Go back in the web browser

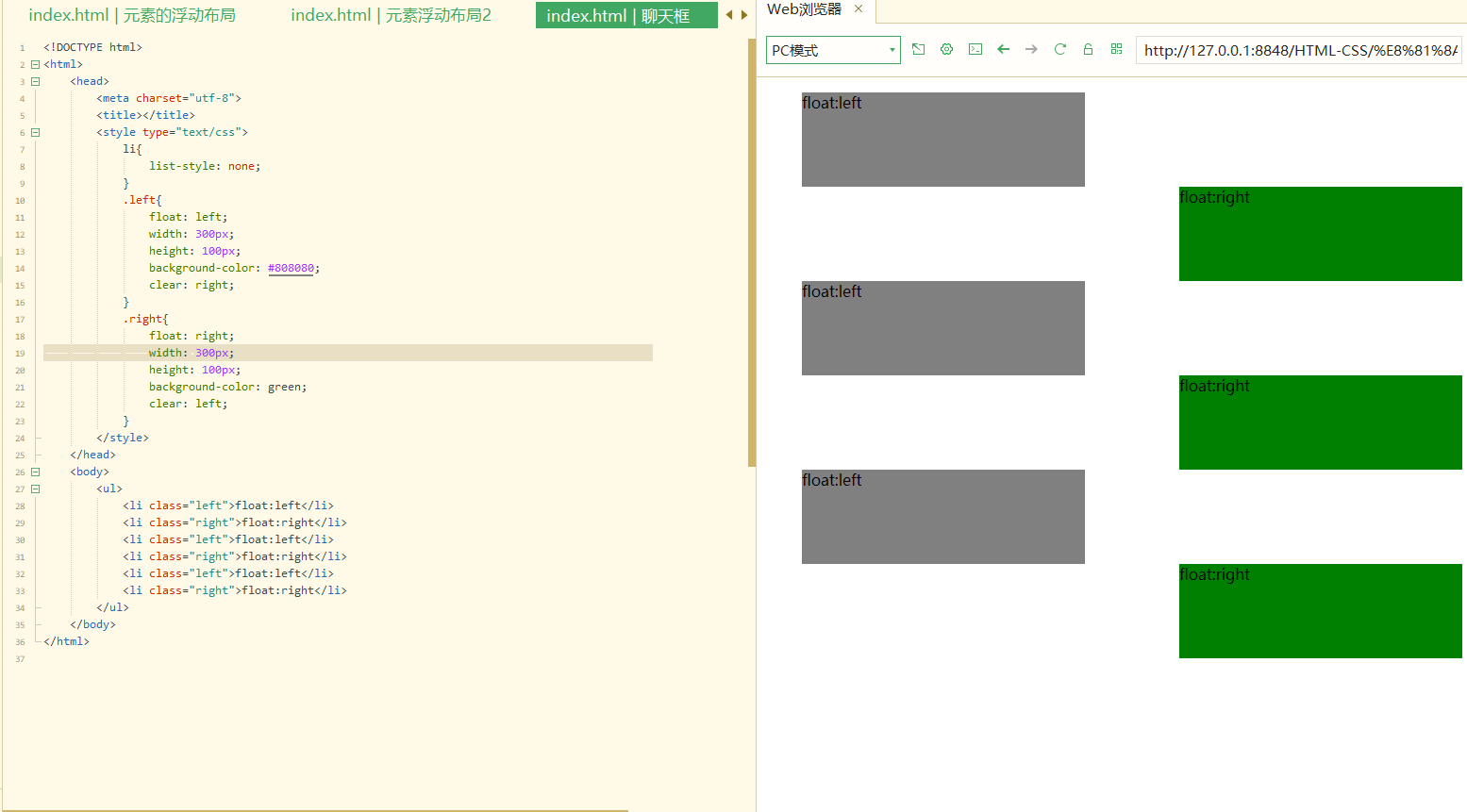(1004, 49)
